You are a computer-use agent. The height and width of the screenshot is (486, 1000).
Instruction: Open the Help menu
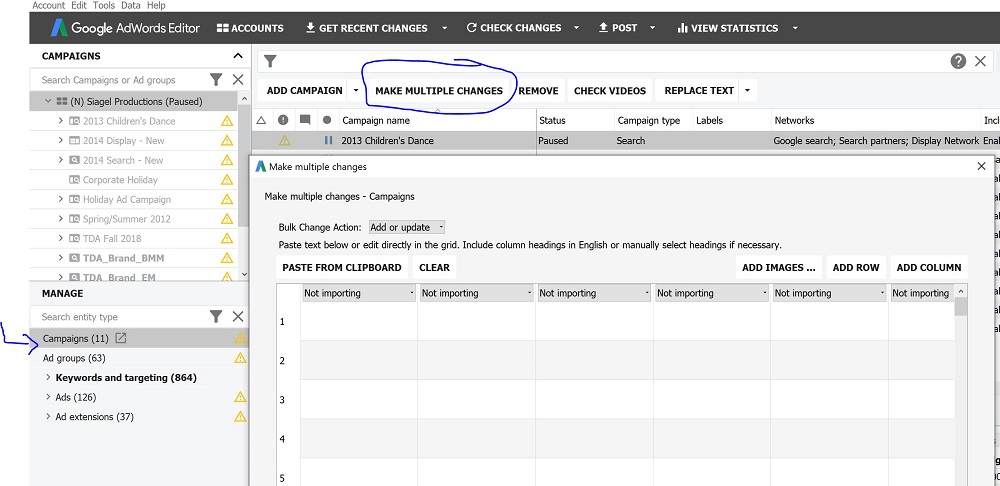tap(156, 5)
